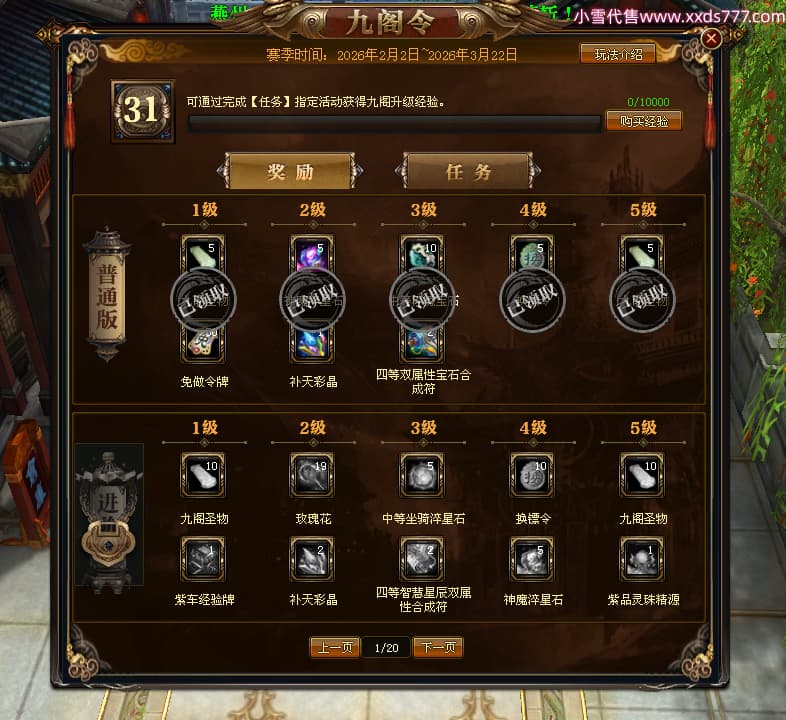Image resolution: width=786 pixels, height=720 pixels.
Task: Close the 九阁令 window
Action: (711, 39)
